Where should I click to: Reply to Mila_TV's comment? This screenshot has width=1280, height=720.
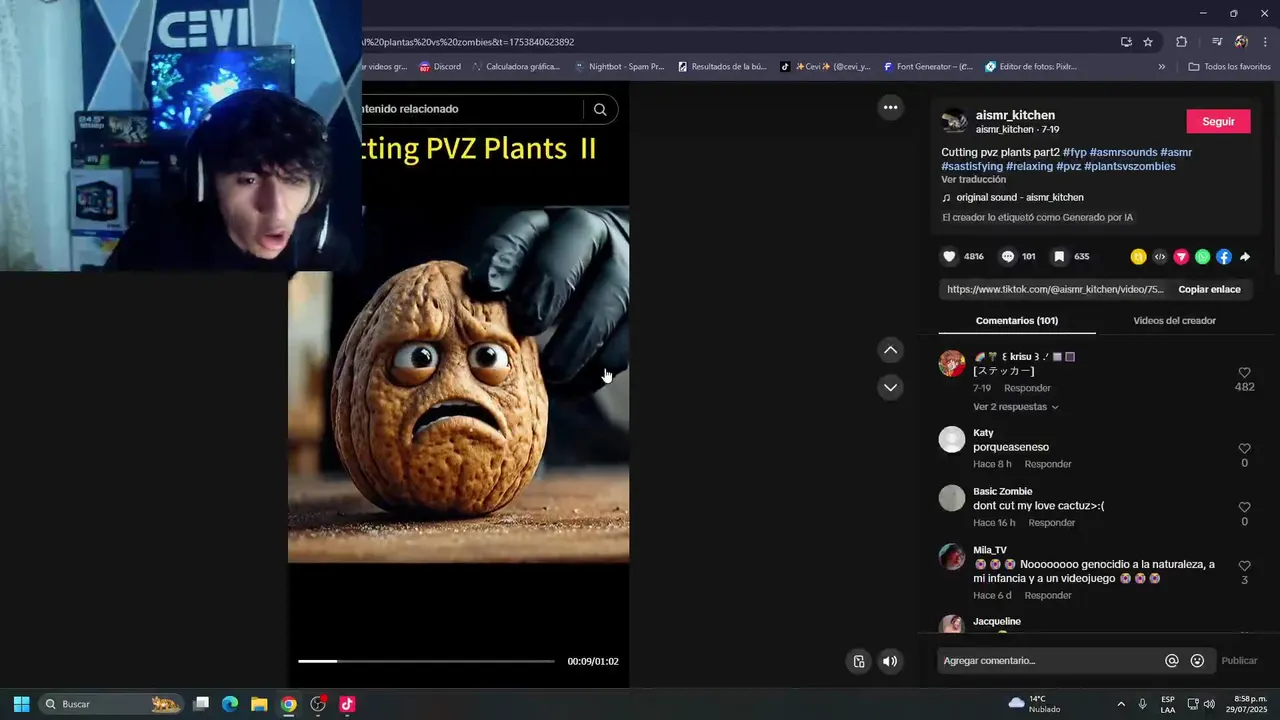(1047, 596)
